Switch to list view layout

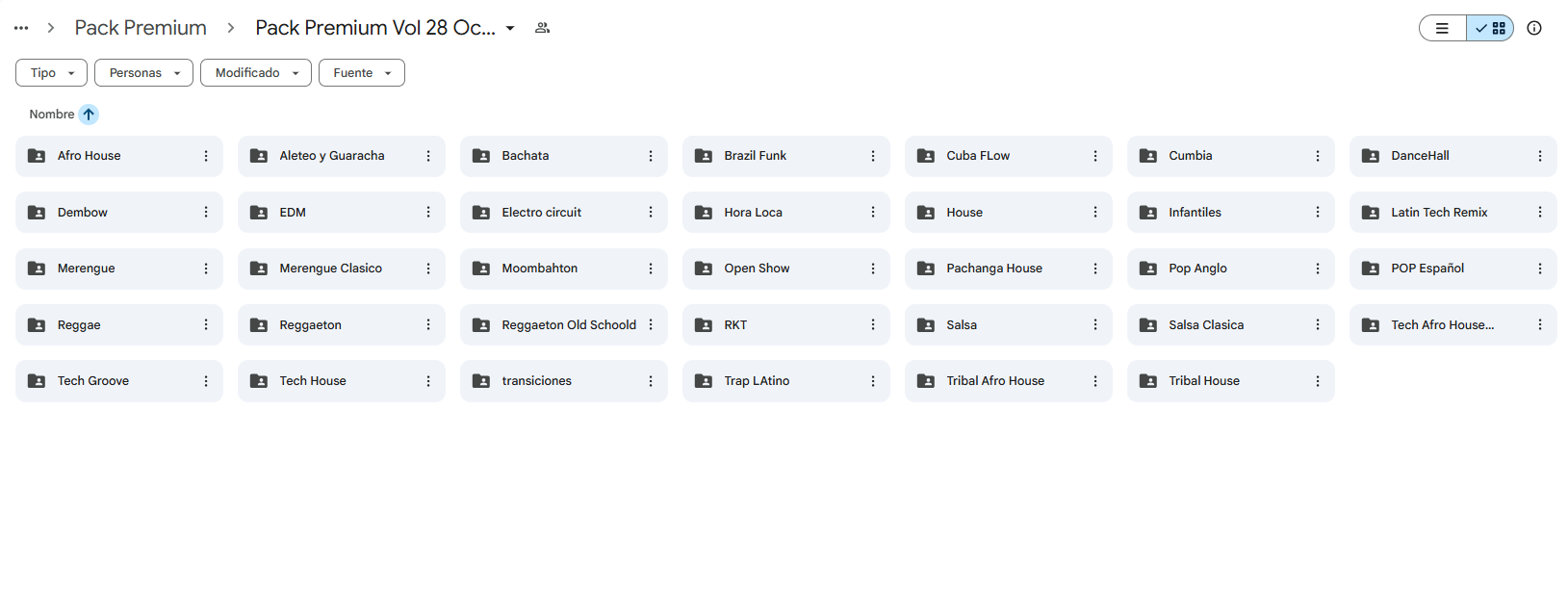1442,29
